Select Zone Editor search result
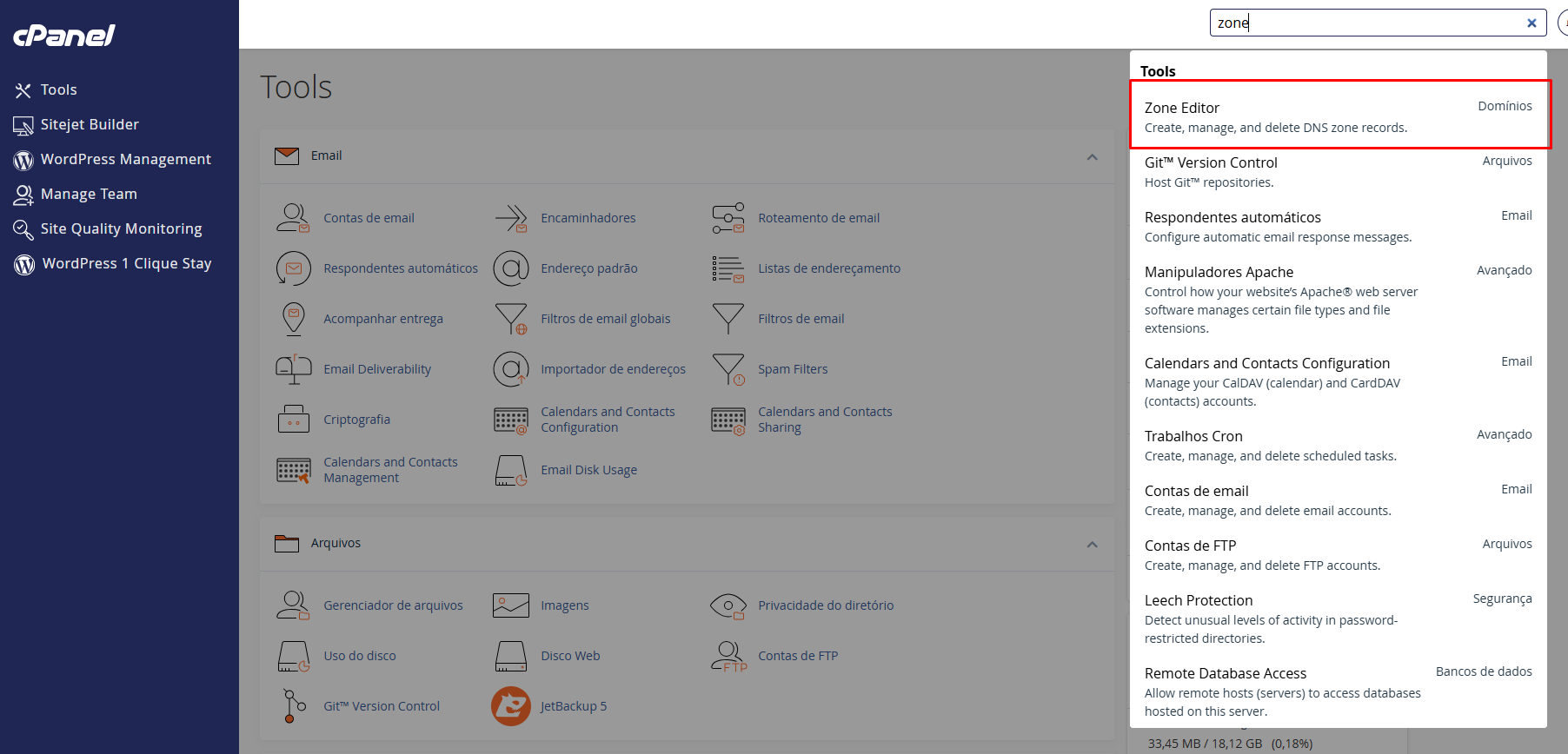The width and height of the screenshot is (1568, 754). pos(1339,116)
